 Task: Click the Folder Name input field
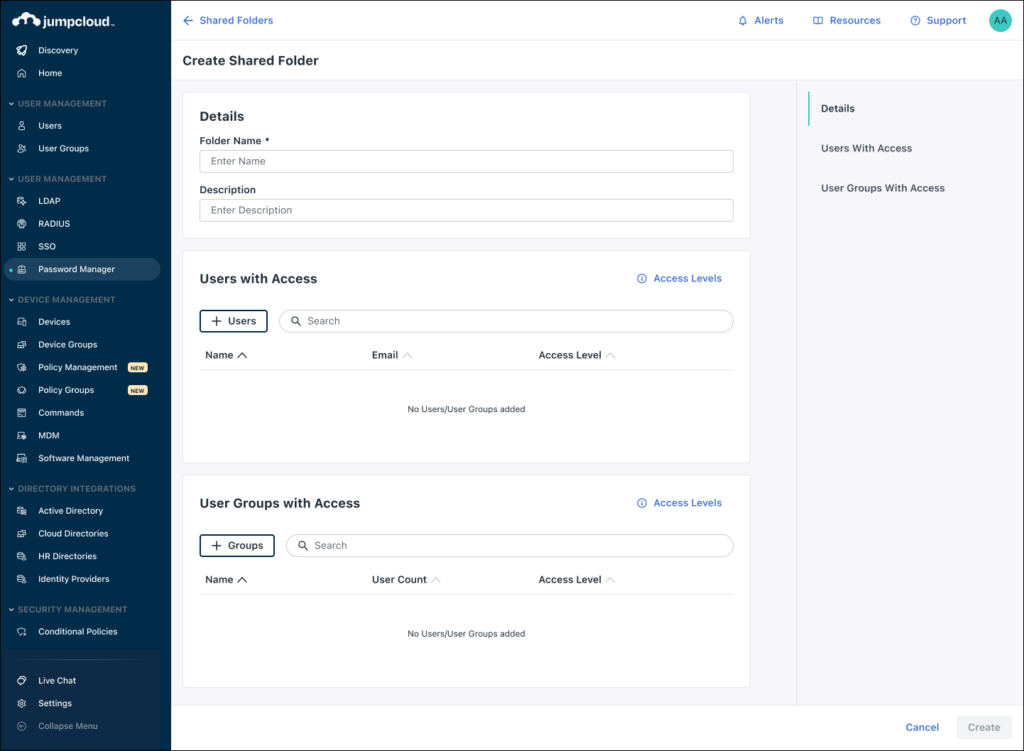click(466, 161)
